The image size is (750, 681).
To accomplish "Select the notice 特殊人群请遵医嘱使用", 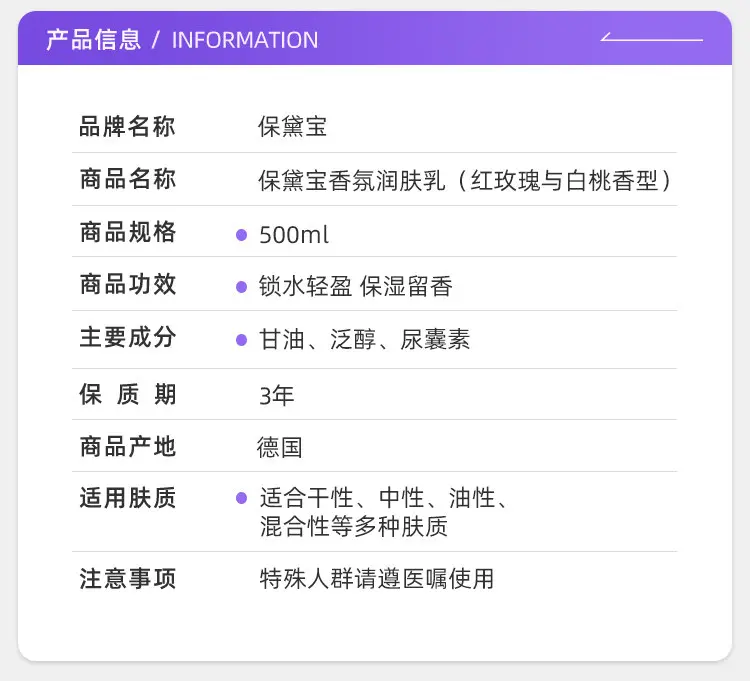I will pyautogui.click(x=376, y=579).
